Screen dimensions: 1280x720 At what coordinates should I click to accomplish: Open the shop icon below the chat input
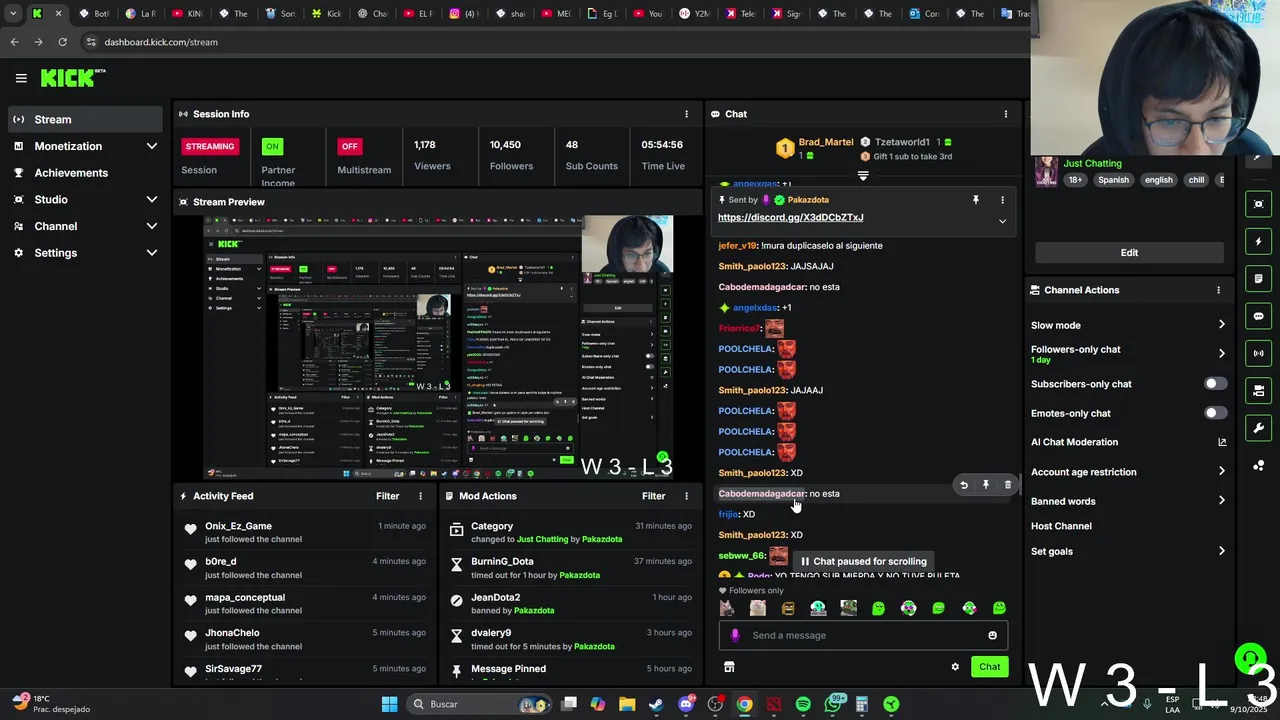point(729,667)
